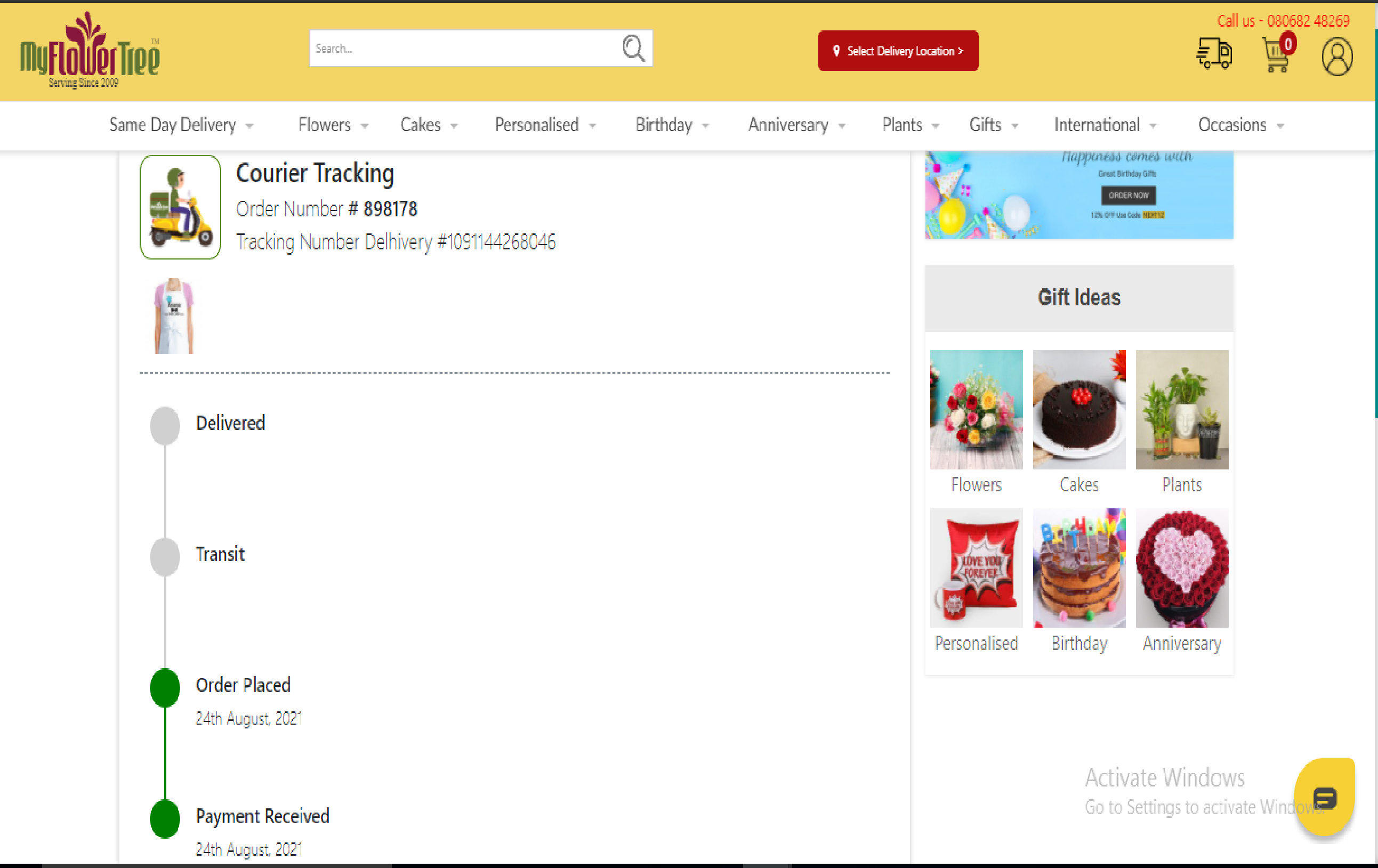Image resolution: width=1378 pixels, height=868 pixels.
Task: Open the yellow chat support bubble
Action: coord(1324,796)
